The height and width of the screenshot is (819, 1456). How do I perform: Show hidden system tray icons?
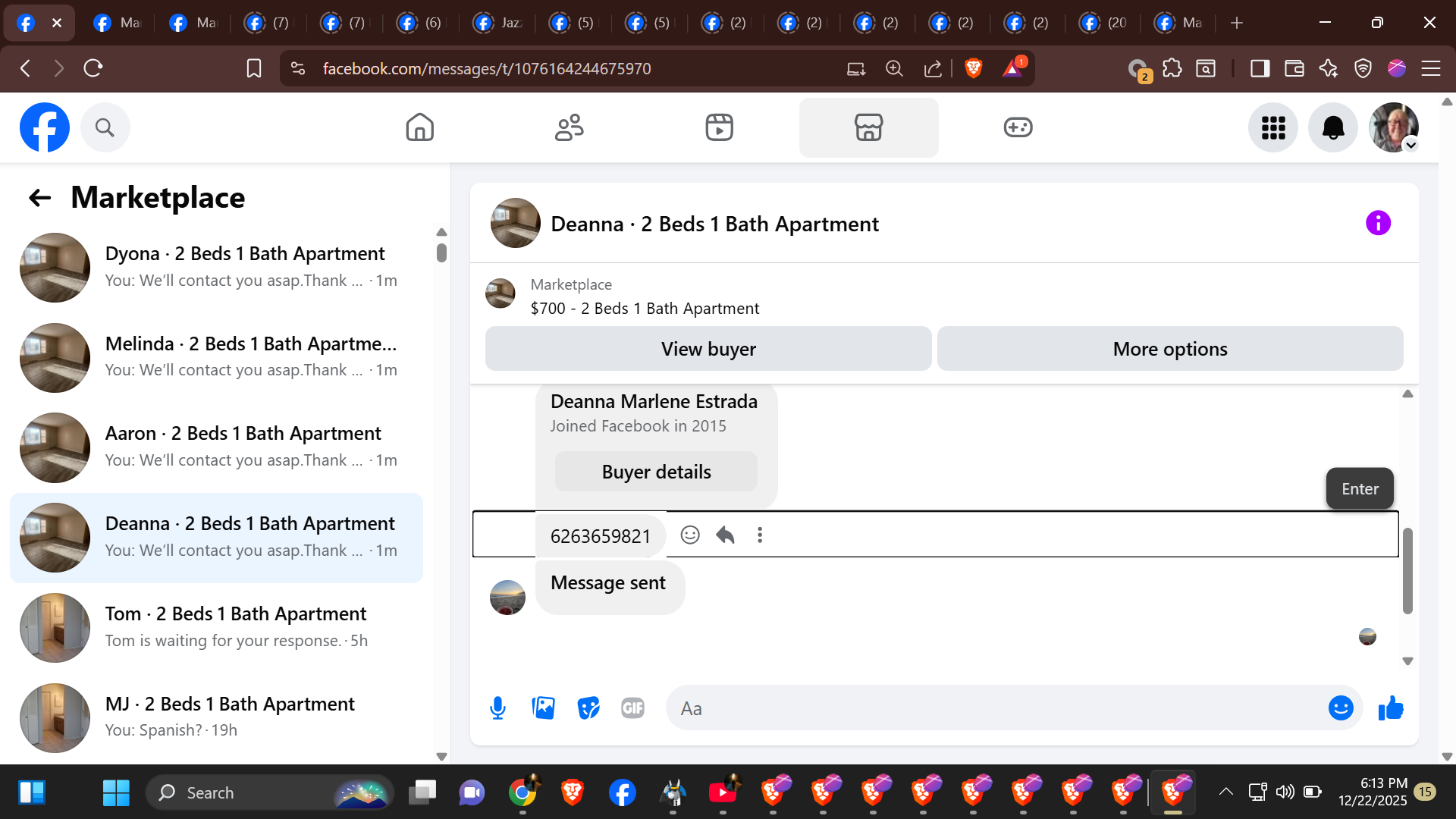[1225, 792]
